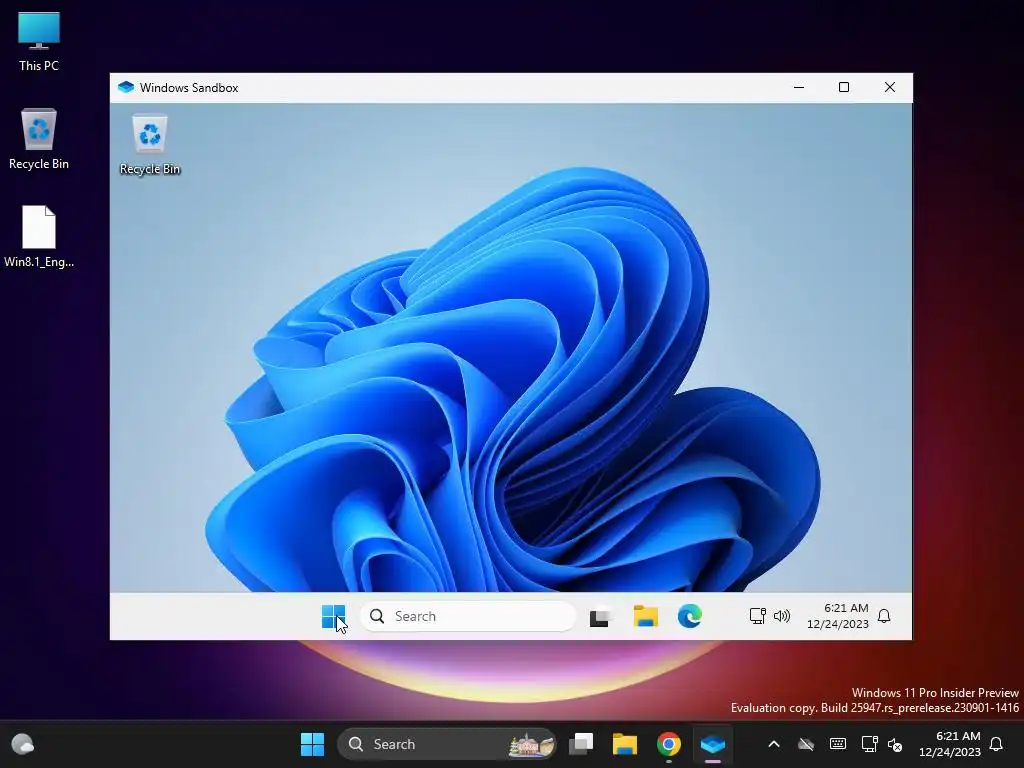1024x768 pixels.
Task: Select the This PC desktop icon
Action: pos(39,41)
